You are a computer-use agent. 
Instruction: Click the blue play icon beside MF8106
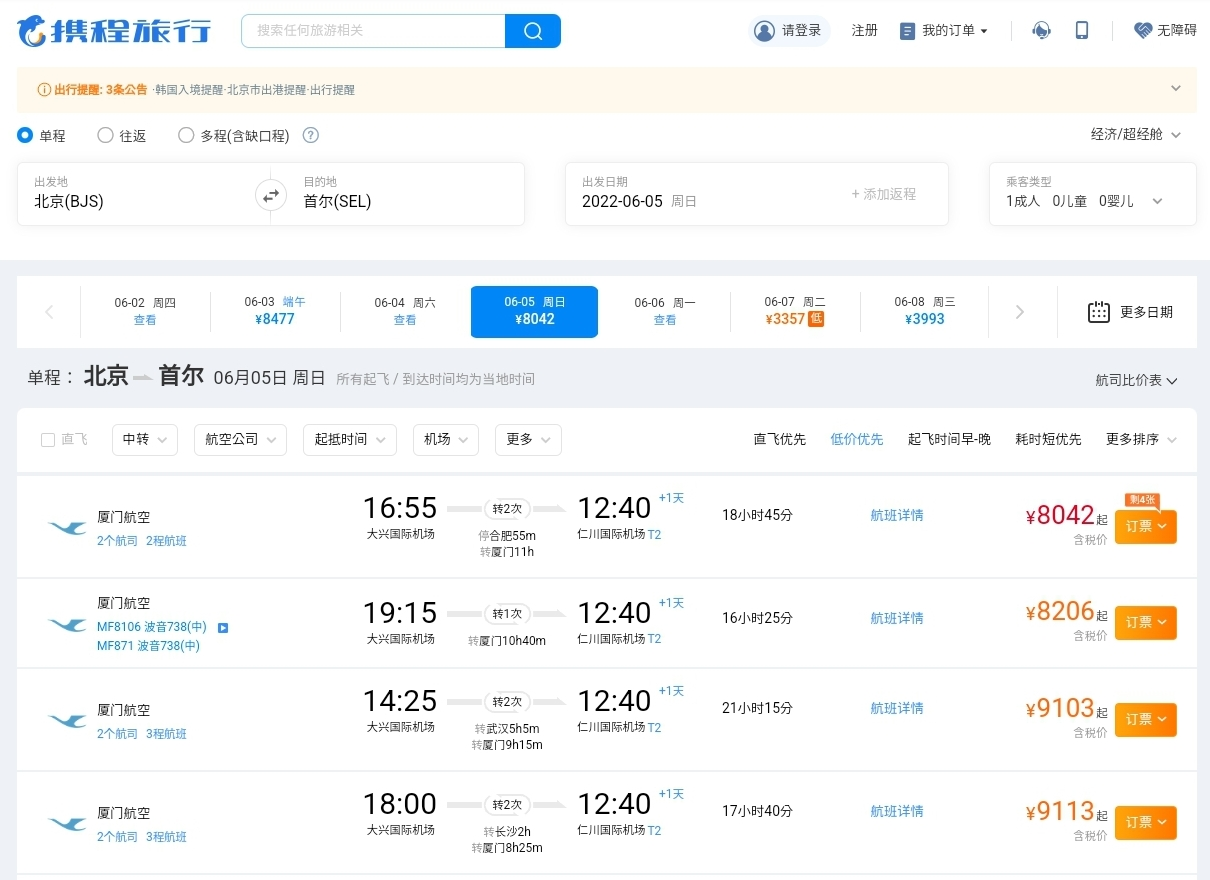223,628
